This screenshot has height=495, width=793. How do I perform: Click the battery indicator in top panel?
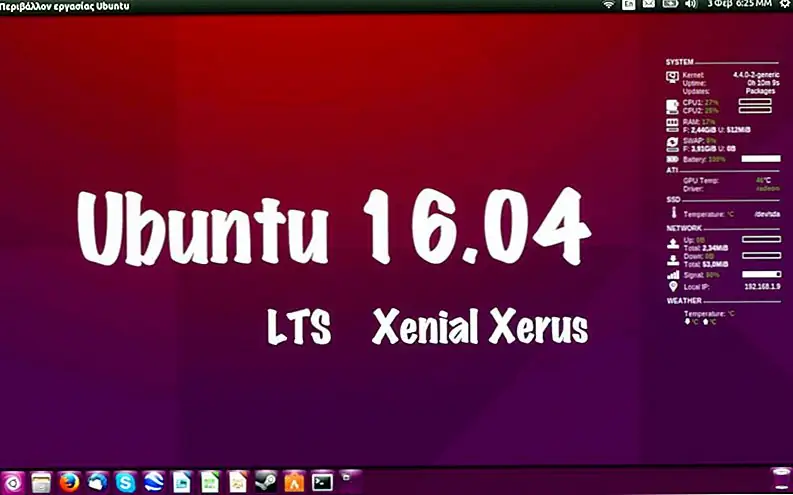coord(670,6)
